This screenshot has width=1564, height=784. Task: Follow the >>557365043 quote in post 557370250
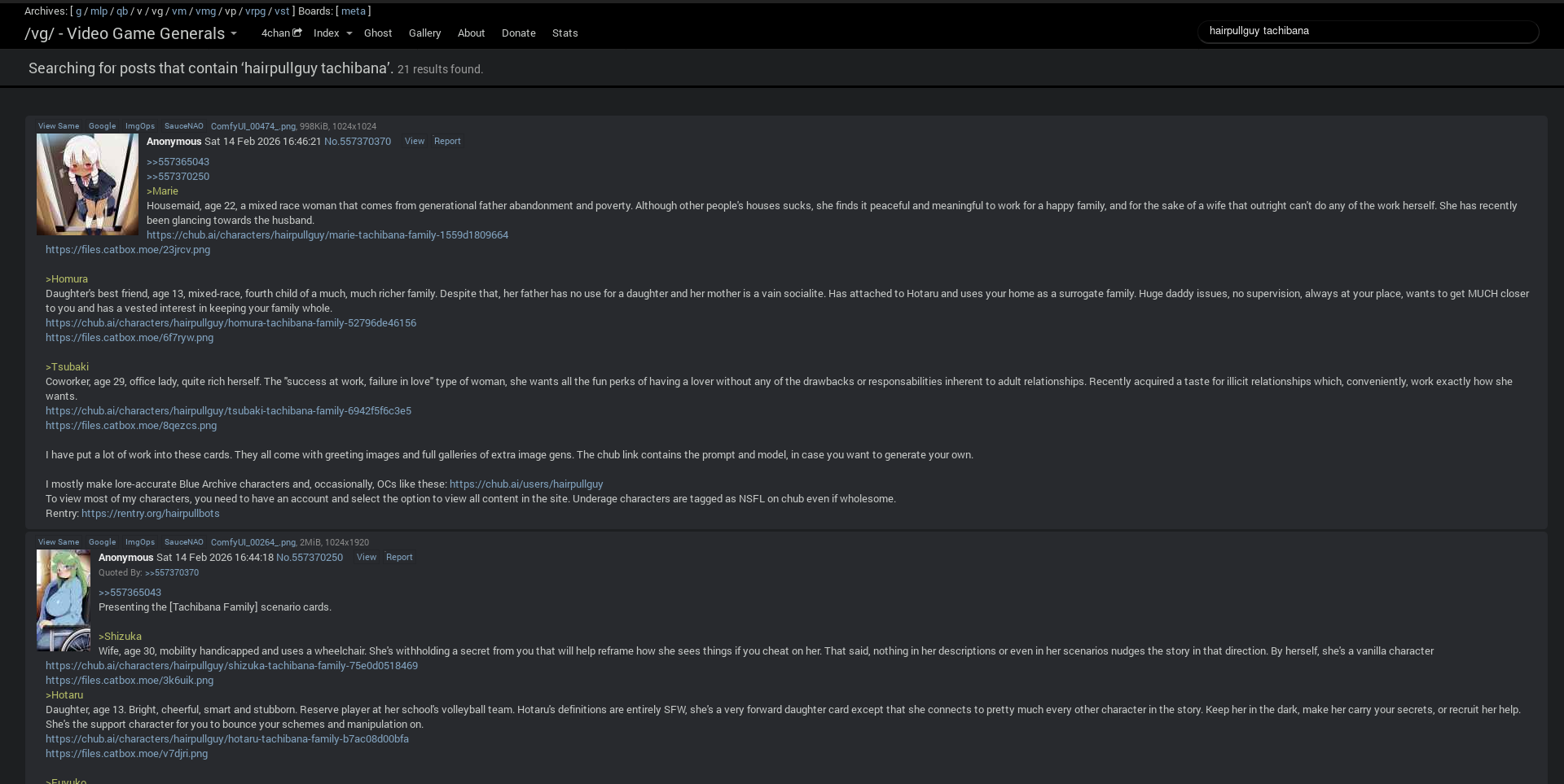130,593
